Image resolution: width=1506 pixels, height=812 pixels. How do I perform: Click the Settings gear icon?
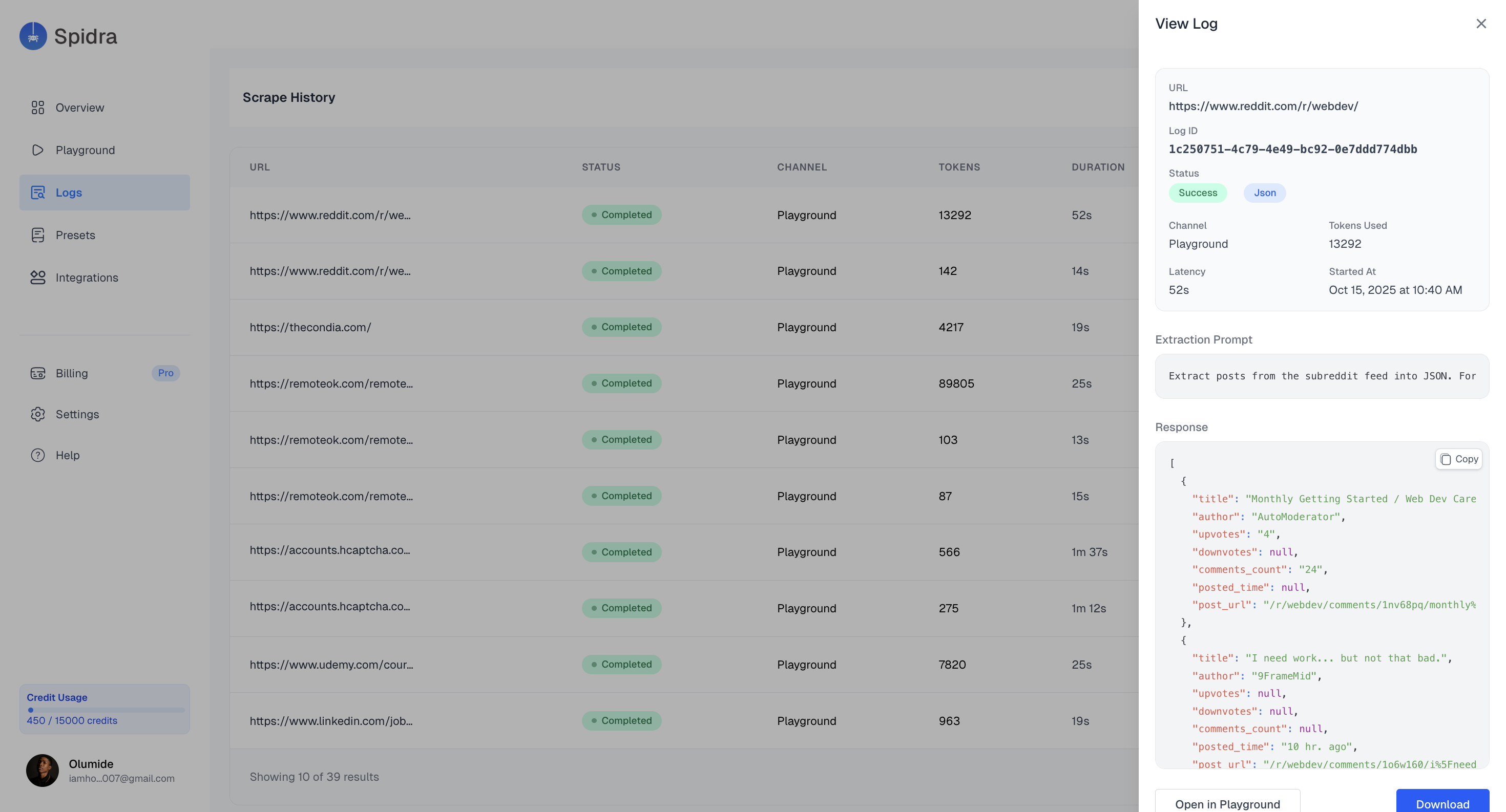(x=37, y=414)
